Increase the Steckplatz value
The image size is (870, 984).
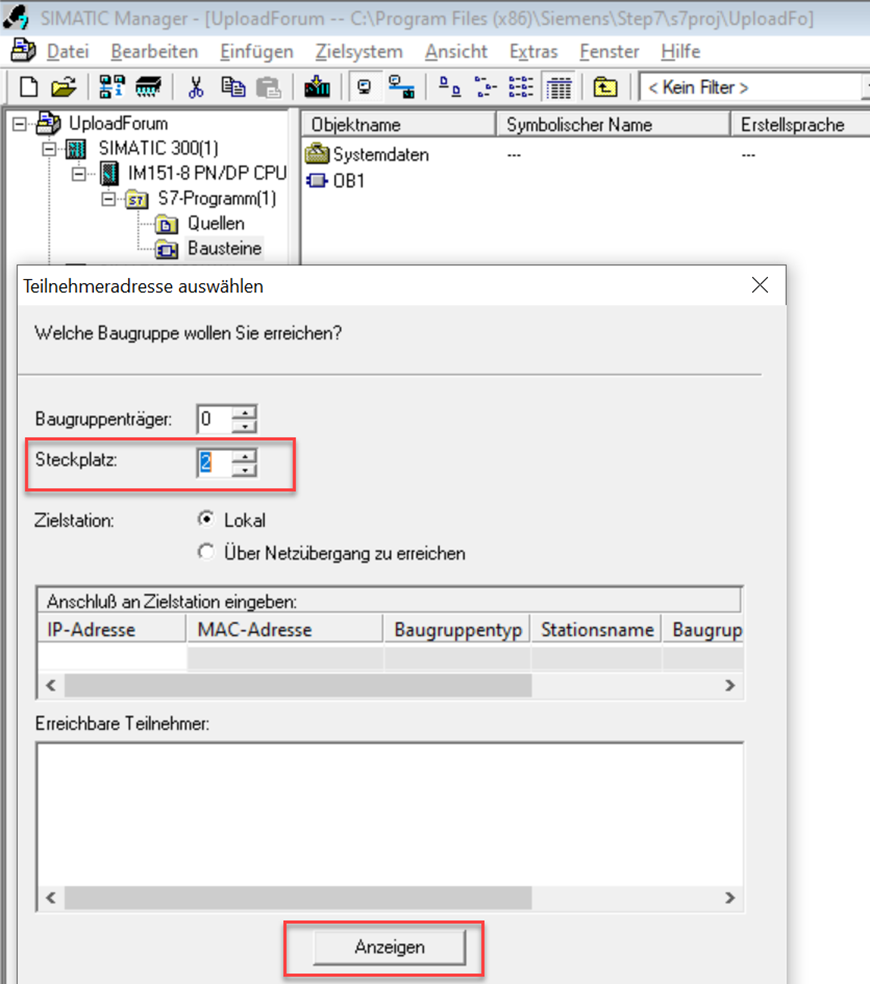tap(244, 456)
